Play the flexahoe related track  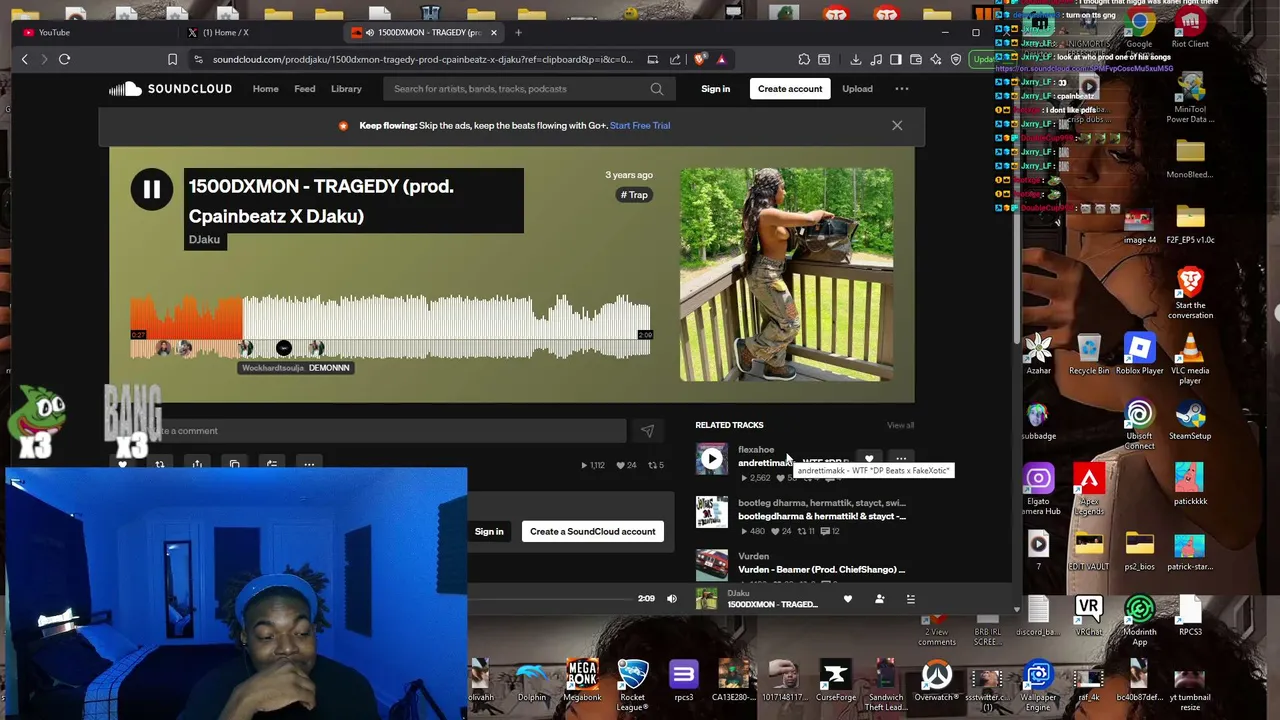coord(711,459)
